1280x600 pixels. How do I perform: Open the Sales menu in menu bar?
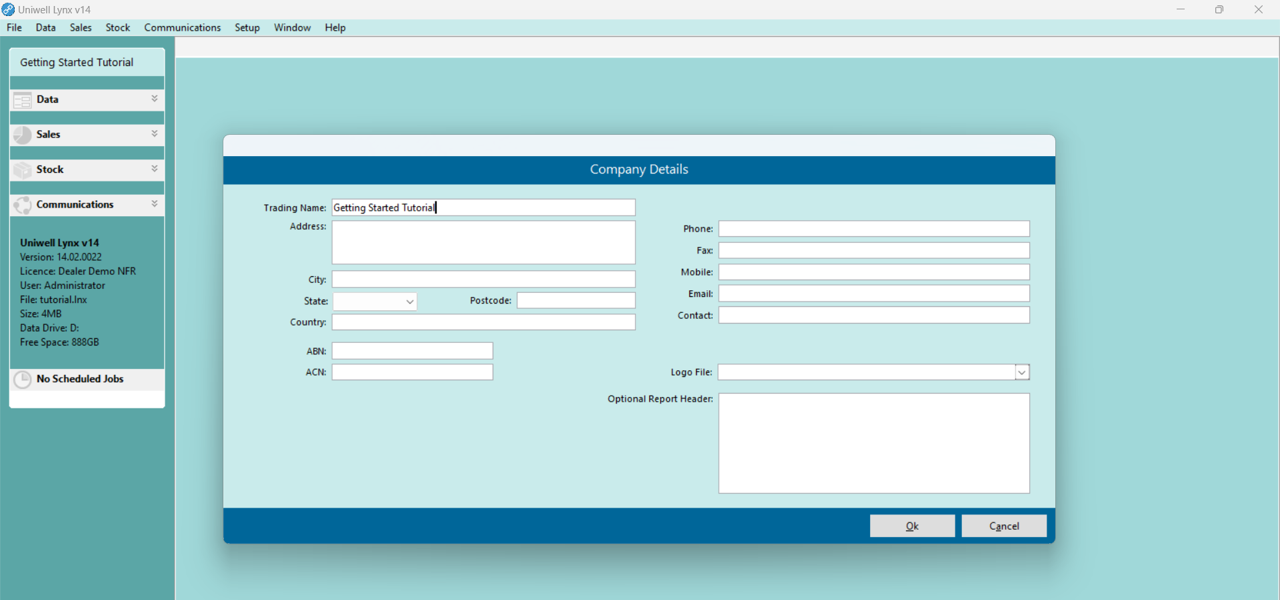click(x=81, y=28)
